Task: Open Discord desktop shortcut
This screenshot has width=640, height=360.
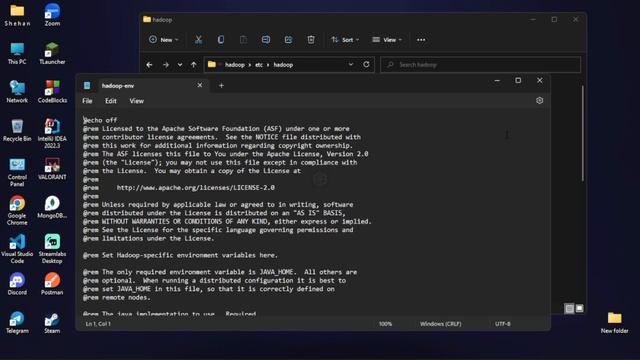Action: pyautogui.click(x=17, y=284)
